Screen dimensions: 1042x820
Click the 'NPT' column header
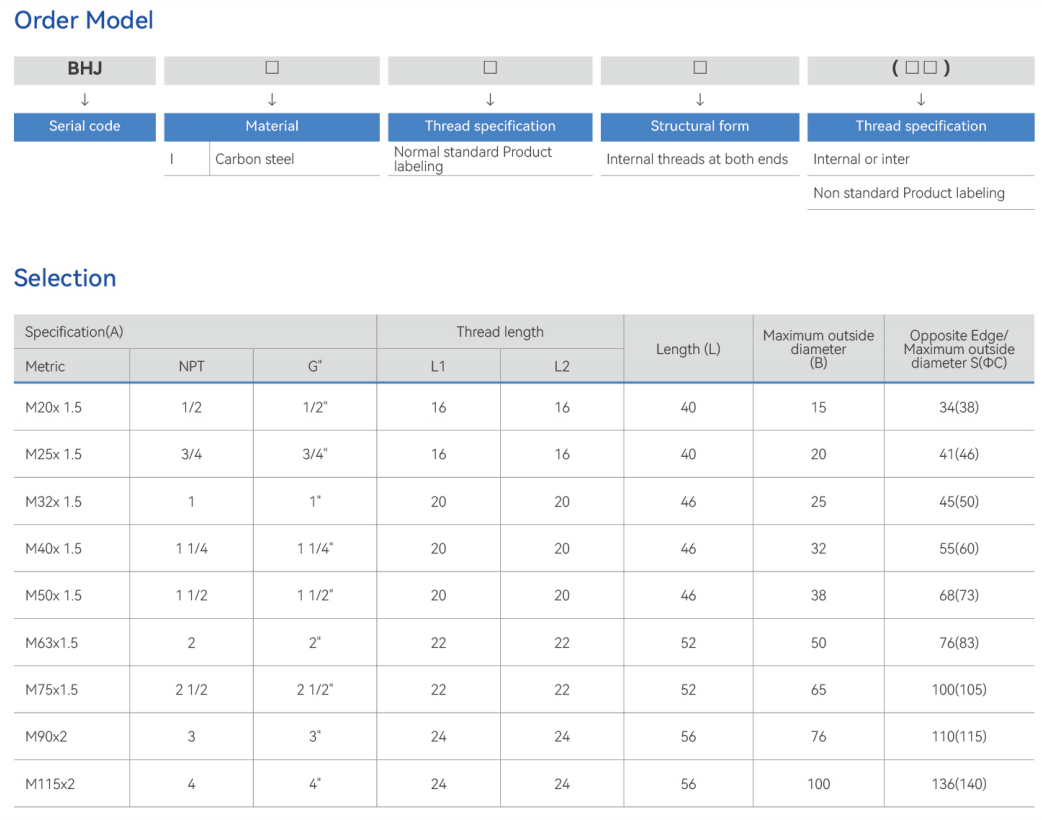coord(191,366)
